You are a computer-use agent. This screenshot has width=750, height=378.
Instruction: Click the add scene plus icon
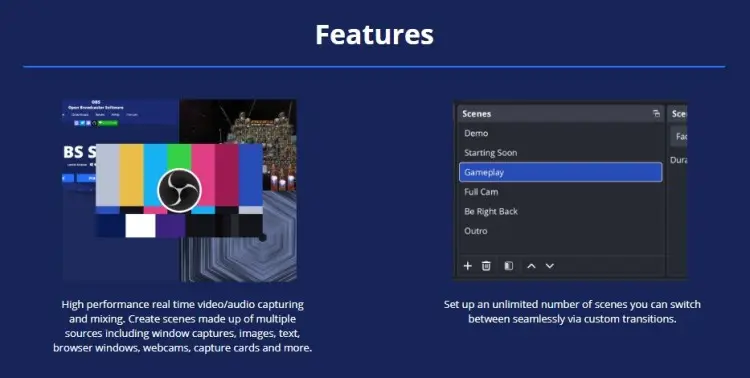coord(468,266)
